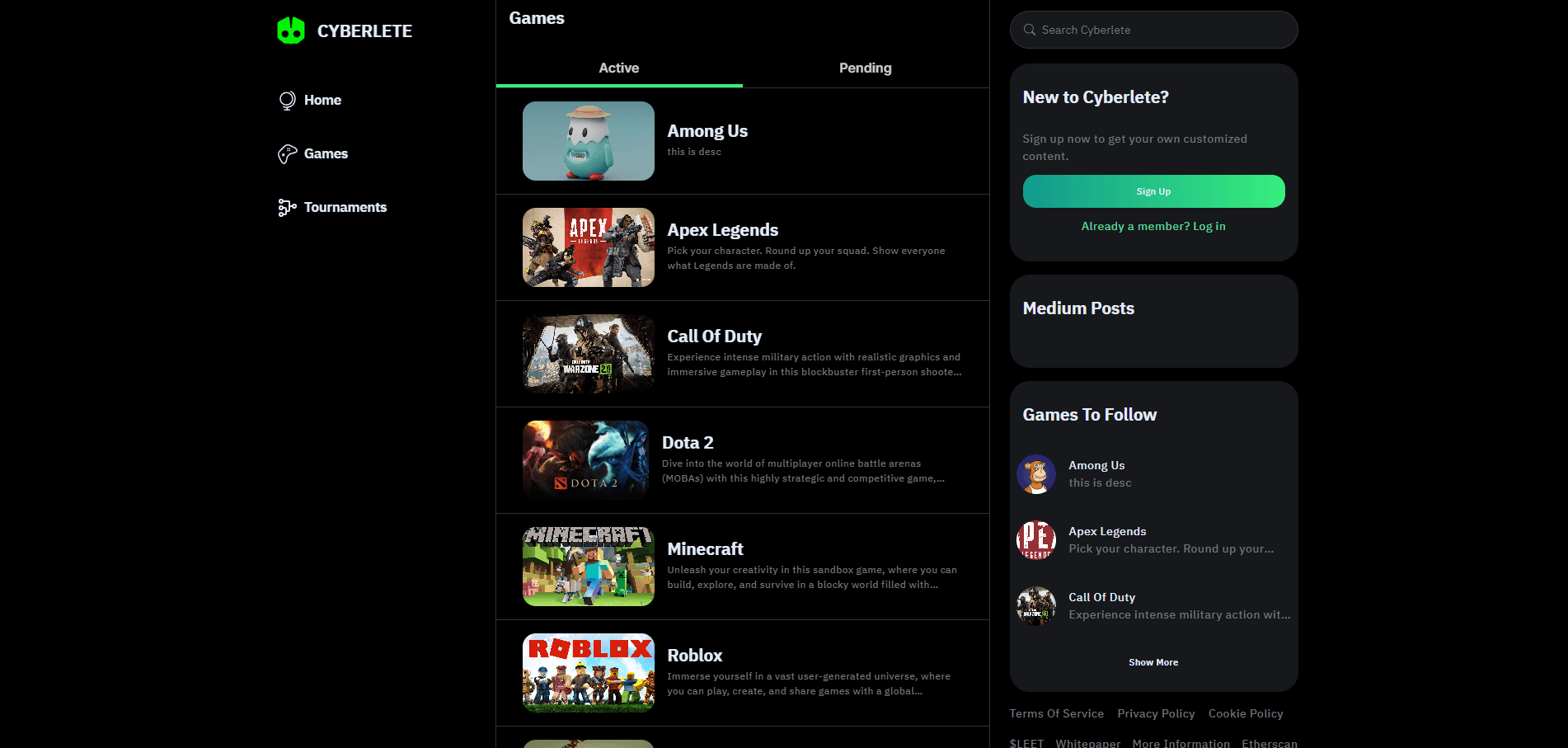Open the Games sidebar link
Image resolution: width=1568 pixels, height=748 pixels.
(x=326, y=153)
